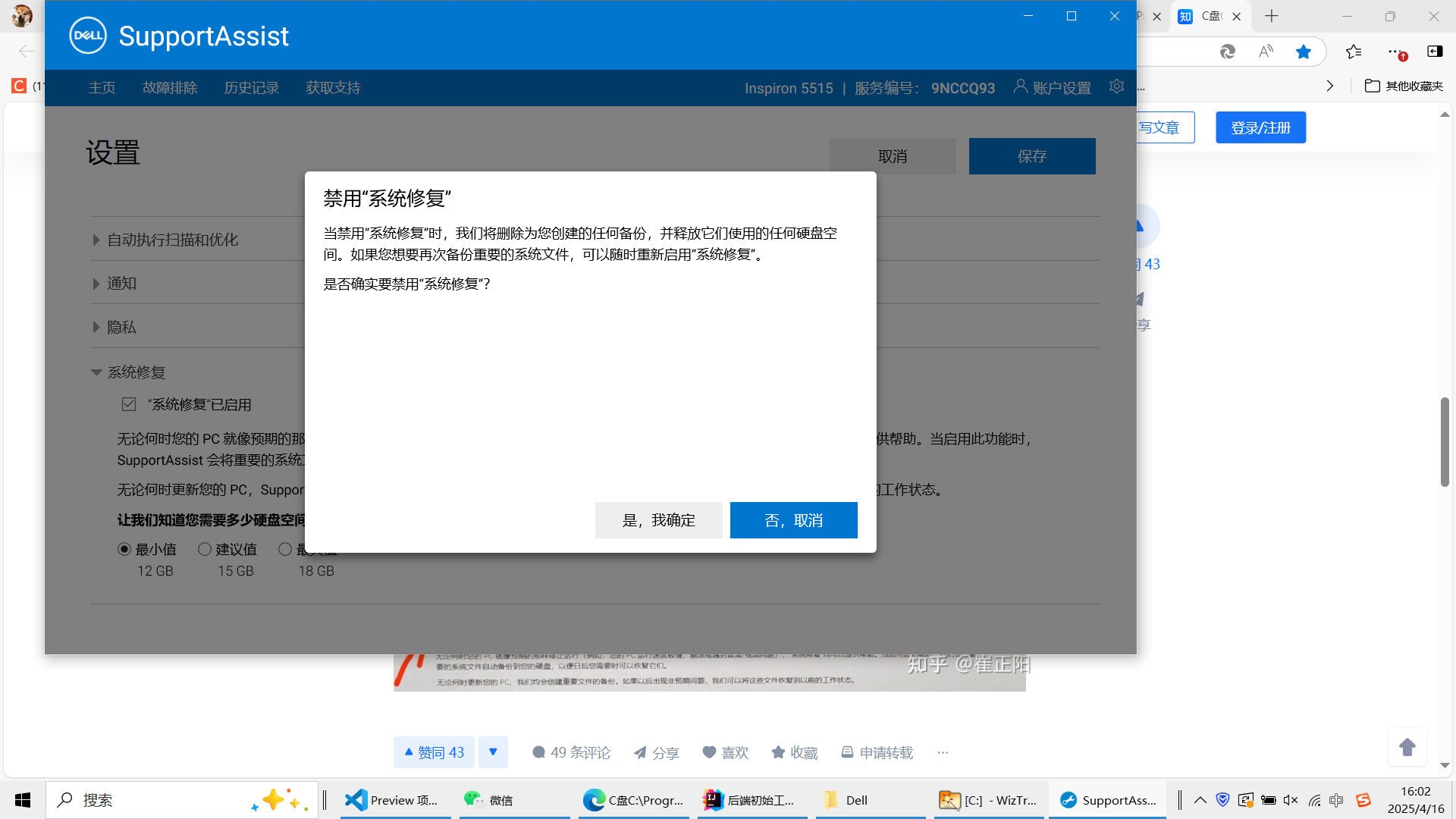Click the read aloud icon in address bar
Screen dimensions: 1456x819
coord(1266,52)
